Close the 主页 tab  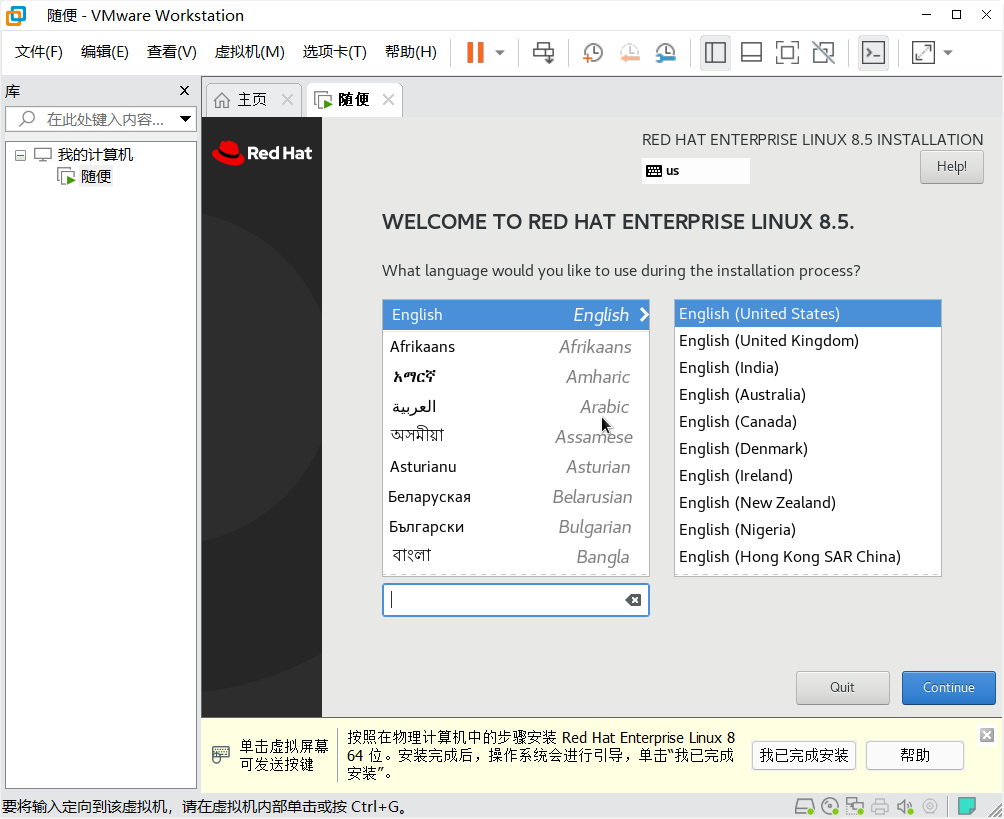(287, 100)
